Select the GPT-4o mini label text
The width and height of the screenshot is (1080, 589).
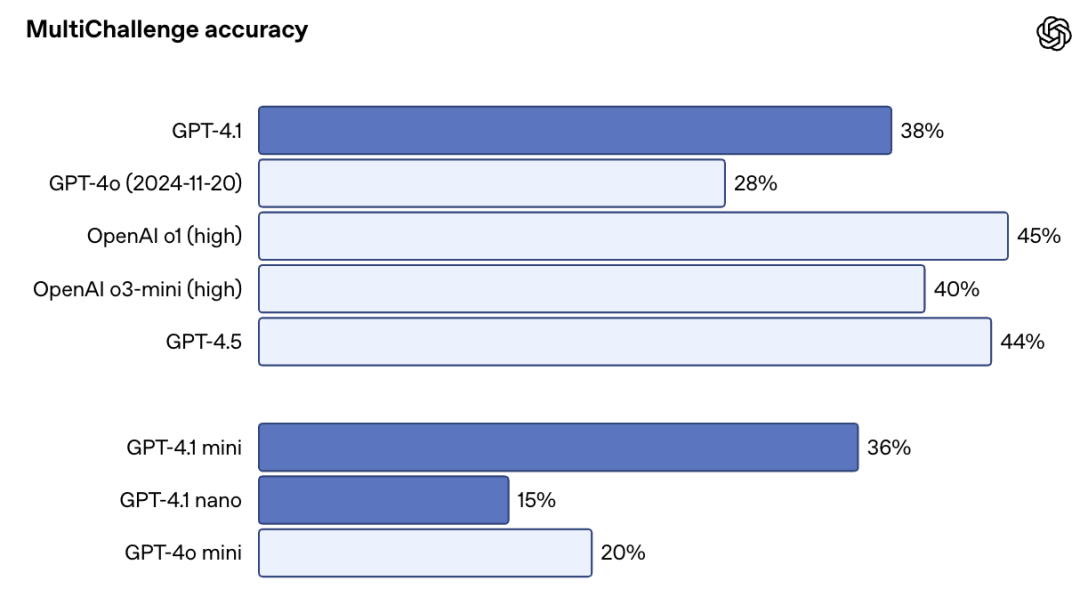pos(183,553)
